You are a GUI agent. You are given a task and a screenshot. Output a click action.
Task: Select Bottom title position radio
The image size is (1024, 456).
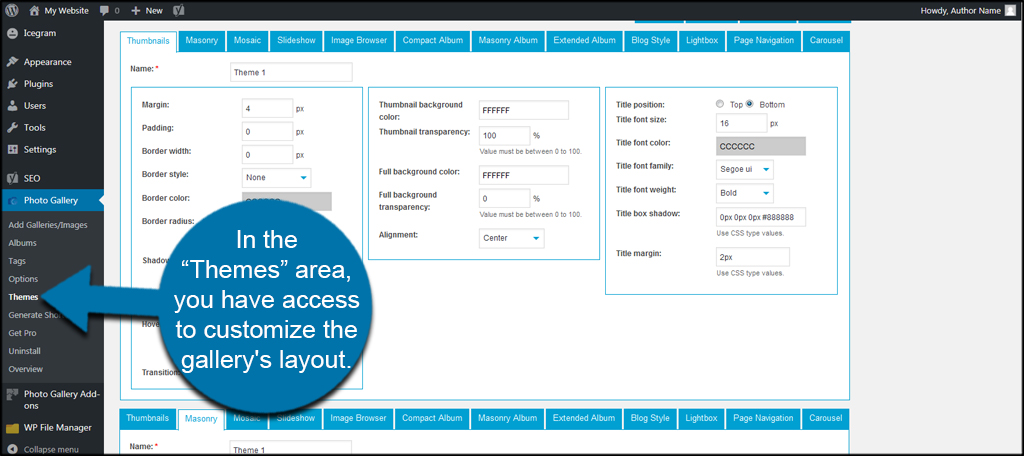[x=749, y=104]
